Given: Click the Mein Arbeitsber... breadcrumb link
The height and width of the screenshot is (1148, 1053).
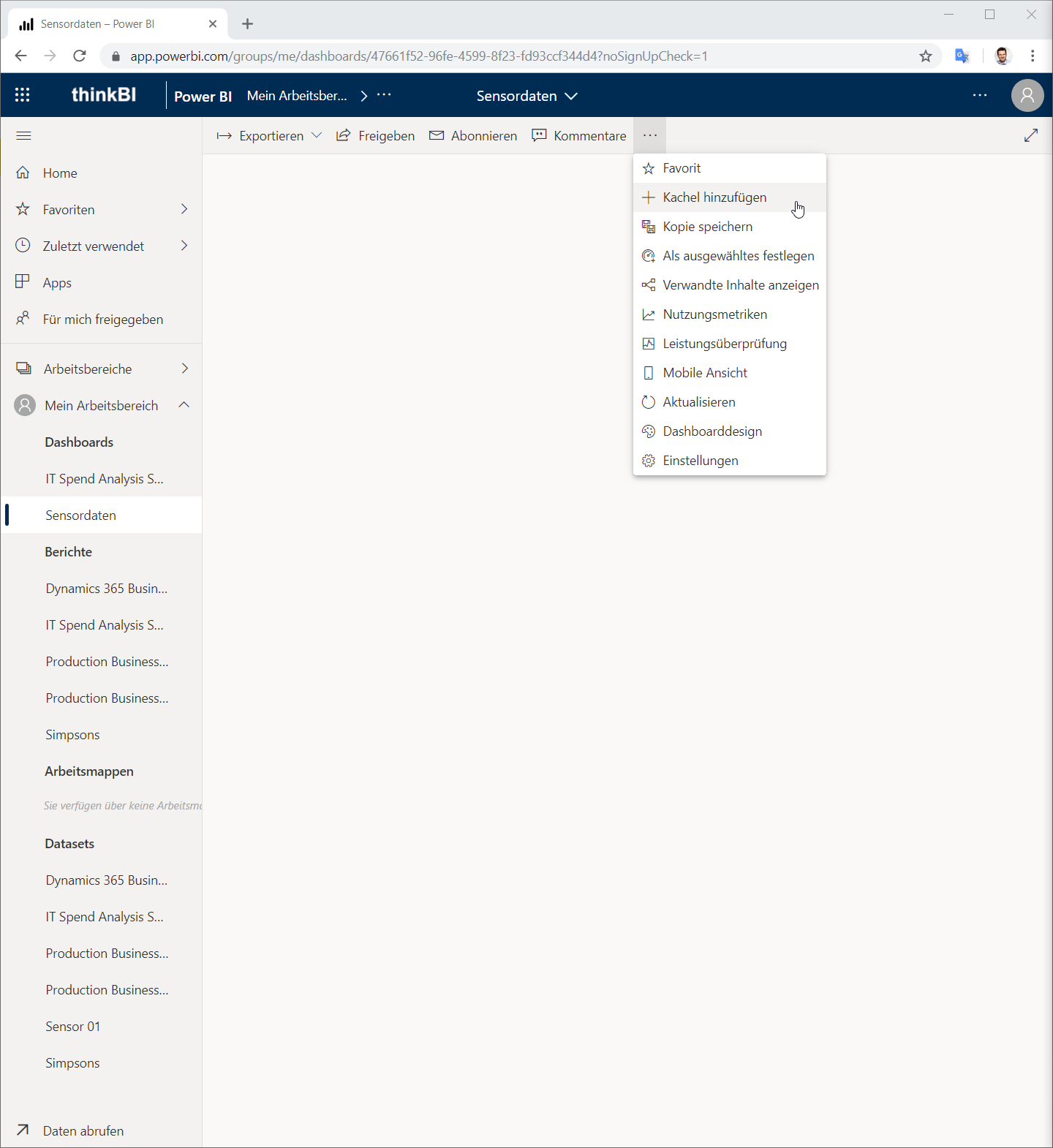Looking at the screenshot, I should pyautogui.click(x=297, y=96).
